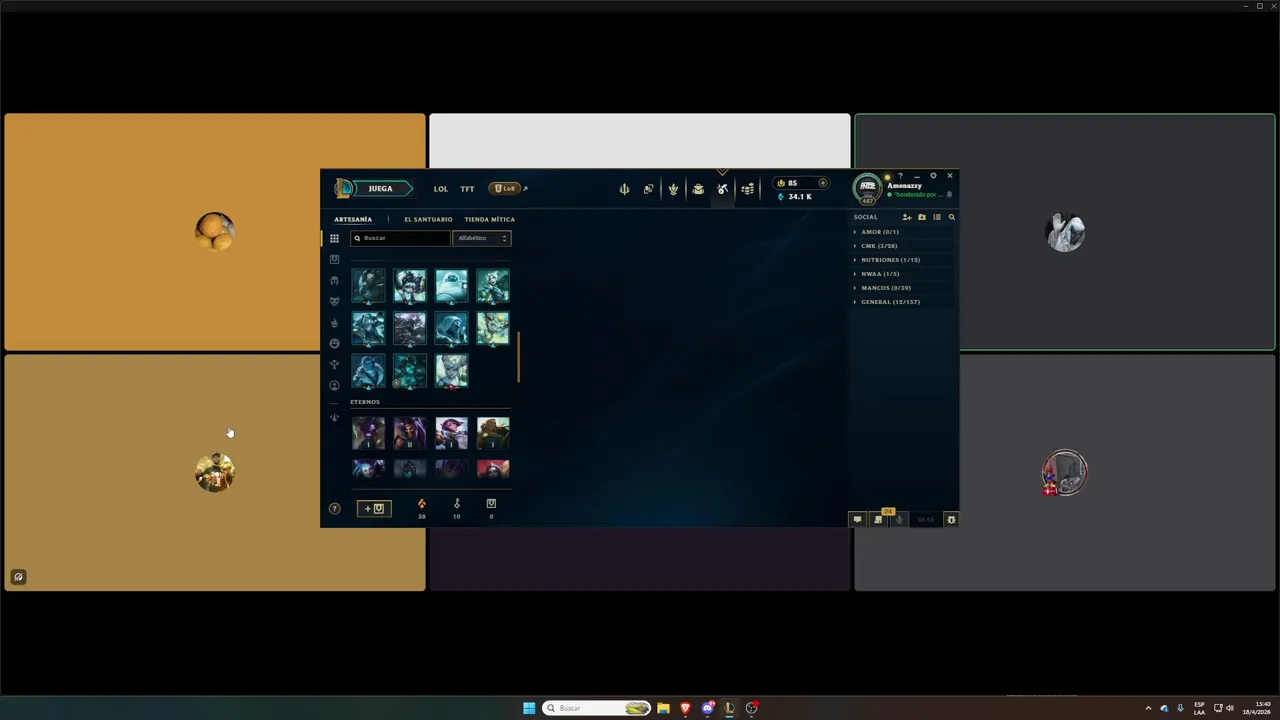Open the winged crest profile icon

pyautogui.click(x=673, y=188)
